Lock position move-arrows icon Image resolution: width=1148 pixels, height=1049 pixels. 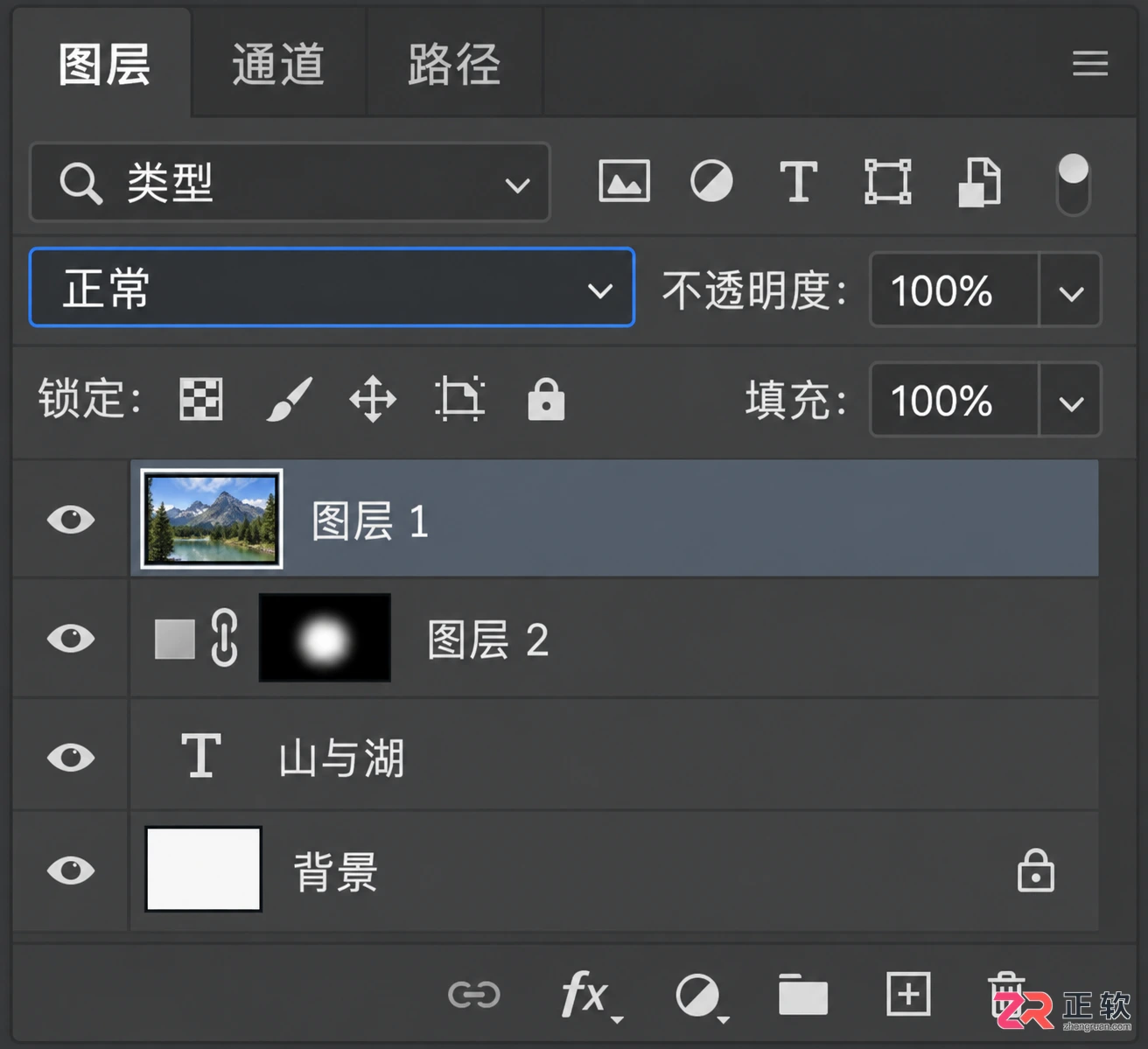[x=373, y=399]
